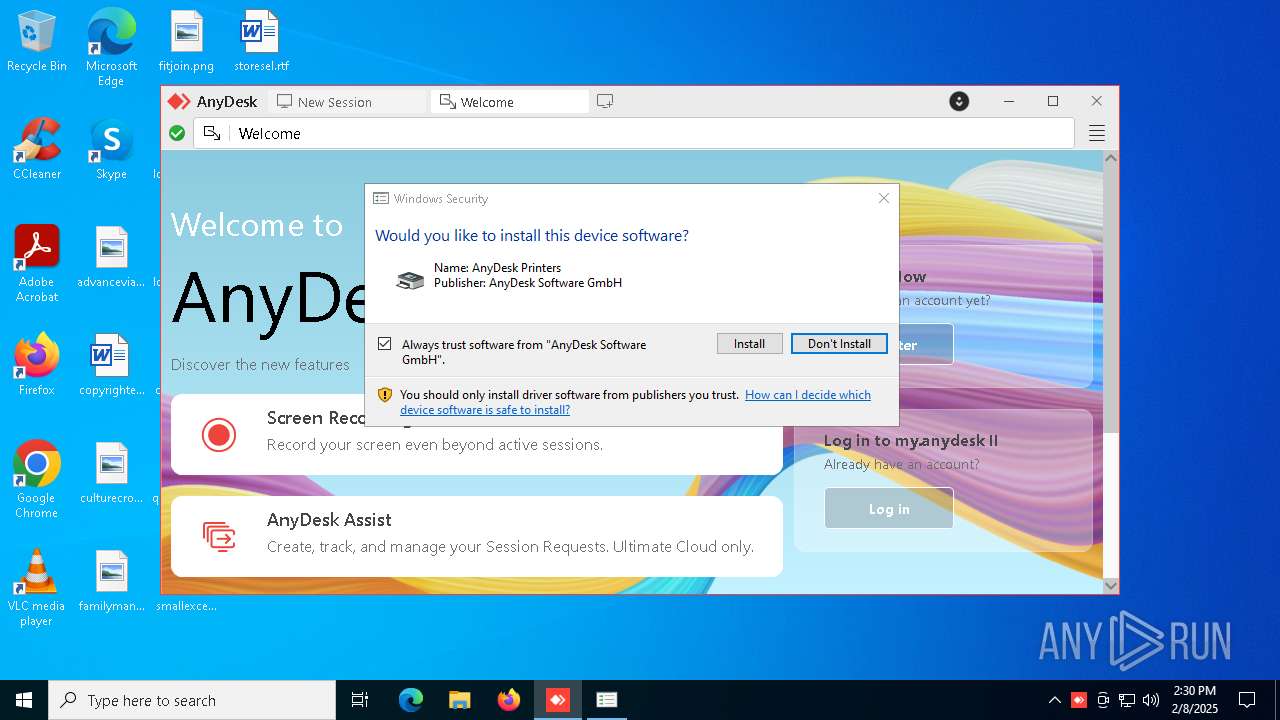Open Edge from the taskbar

pyautogui.click(x=411, y=700)
